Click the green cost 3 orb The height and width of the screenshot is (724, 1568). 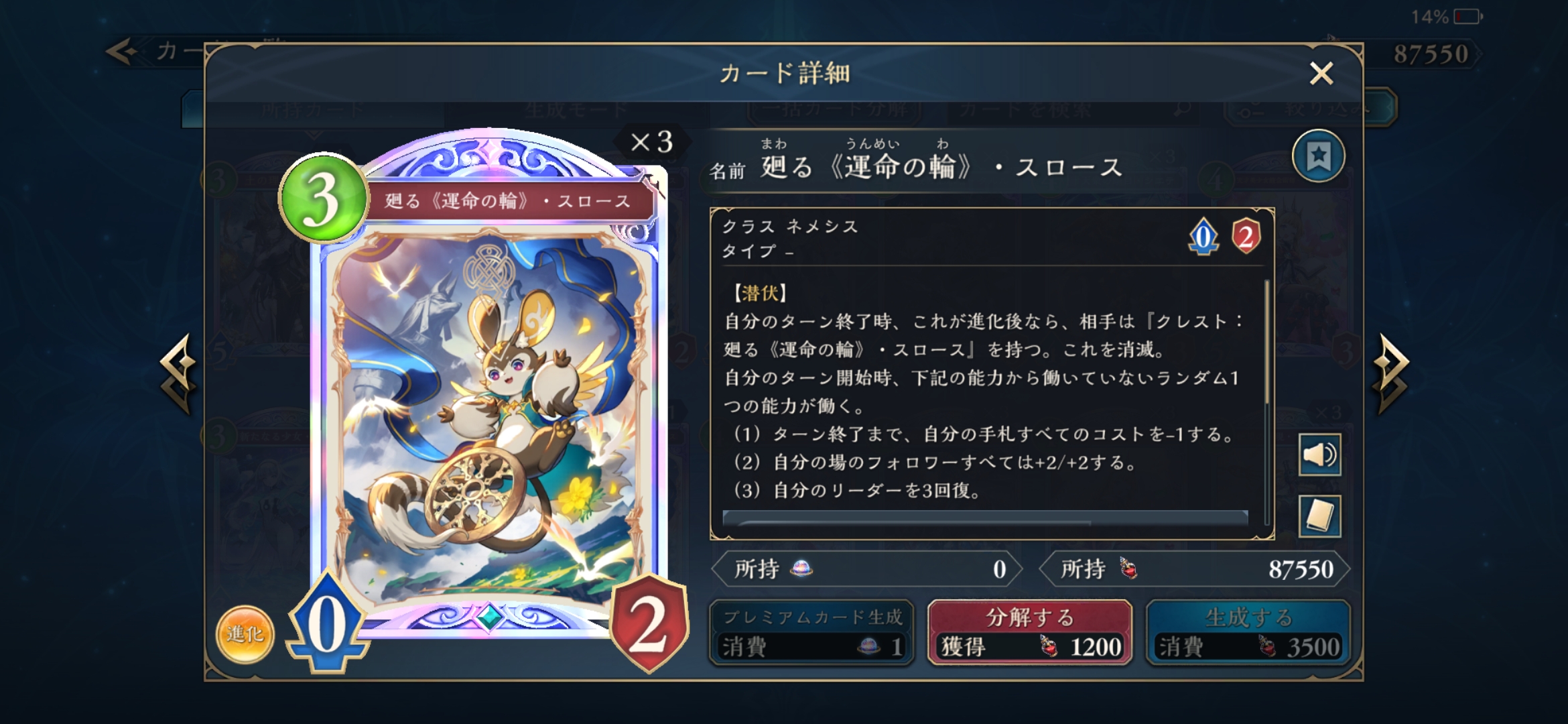coord(324,198)
